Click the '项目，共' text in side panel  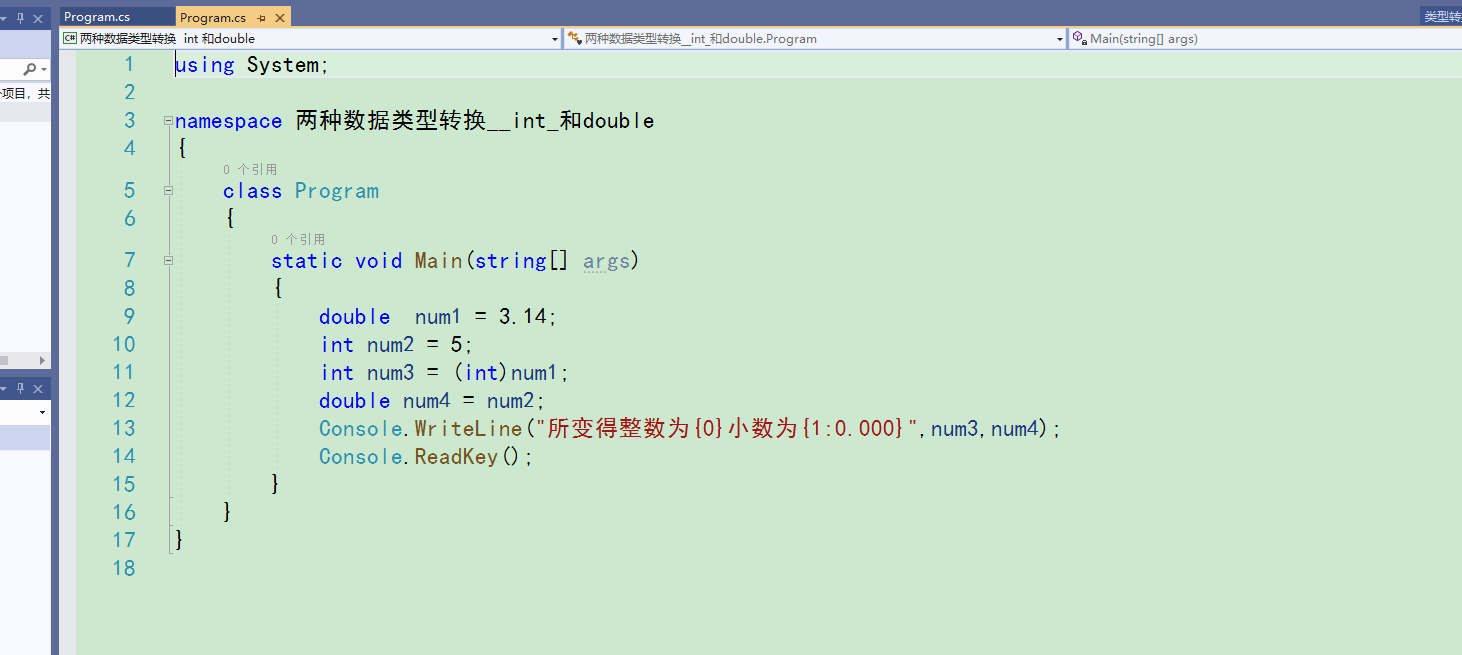point(25,94)
